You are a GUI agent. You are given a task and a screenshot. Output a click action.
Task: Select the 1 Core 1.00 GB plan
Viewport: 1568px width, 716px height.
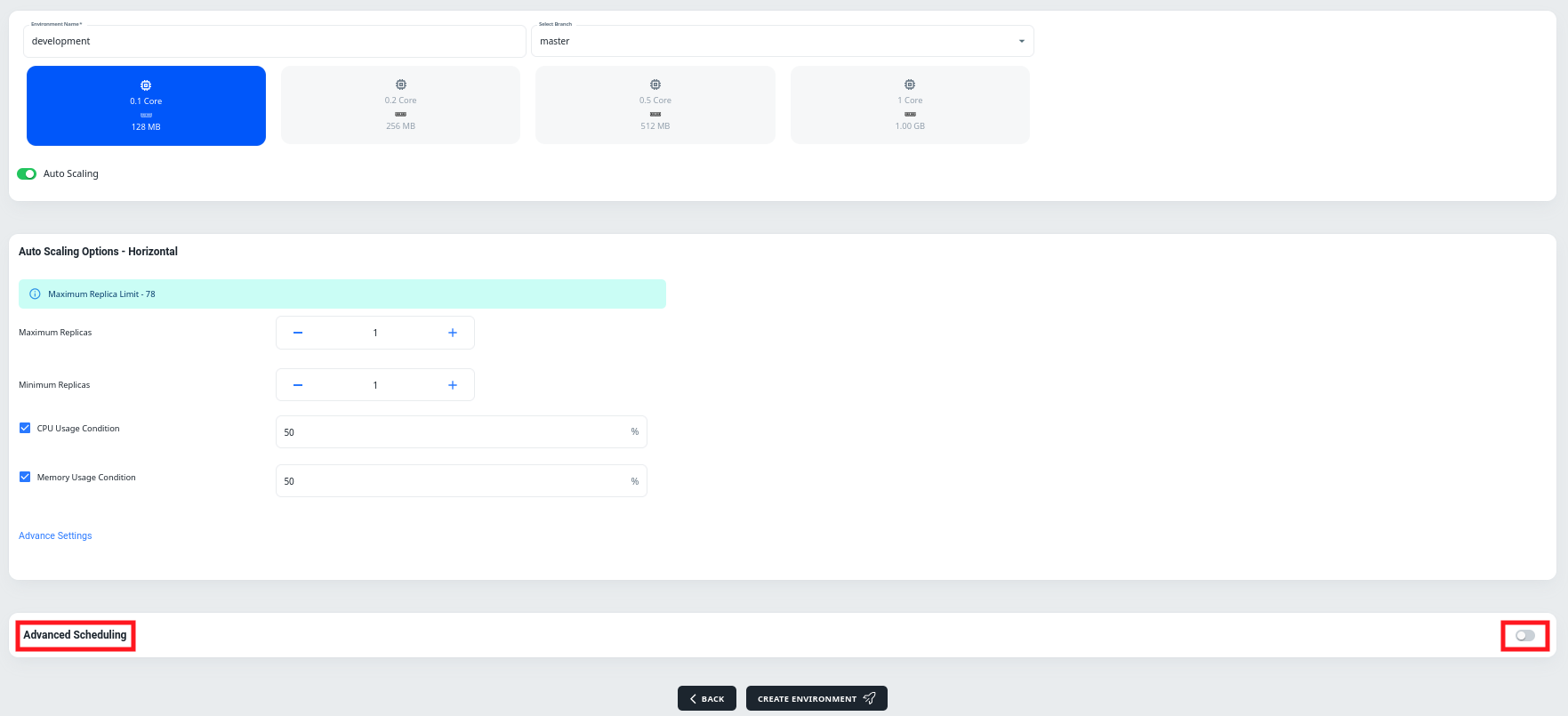coord(910,105)
